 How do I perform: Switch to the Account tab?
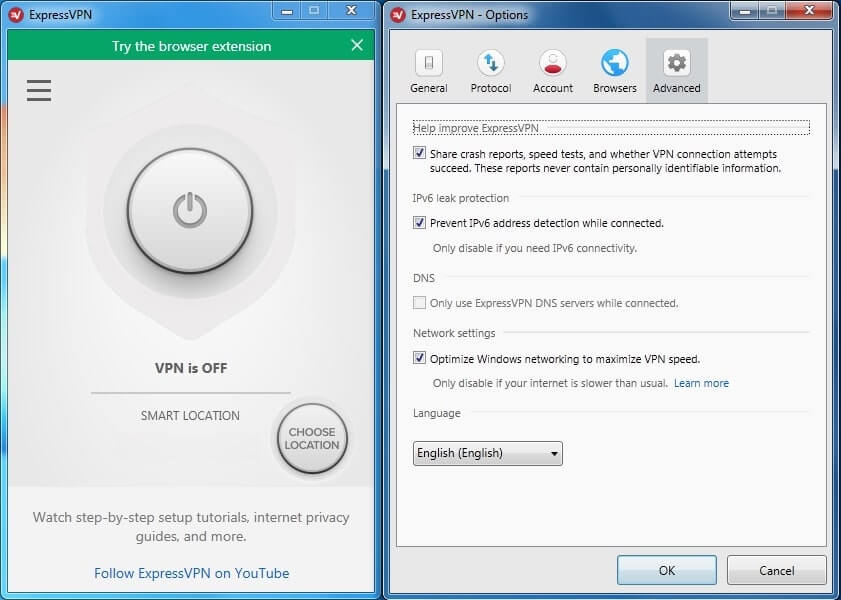coord(552,71)
